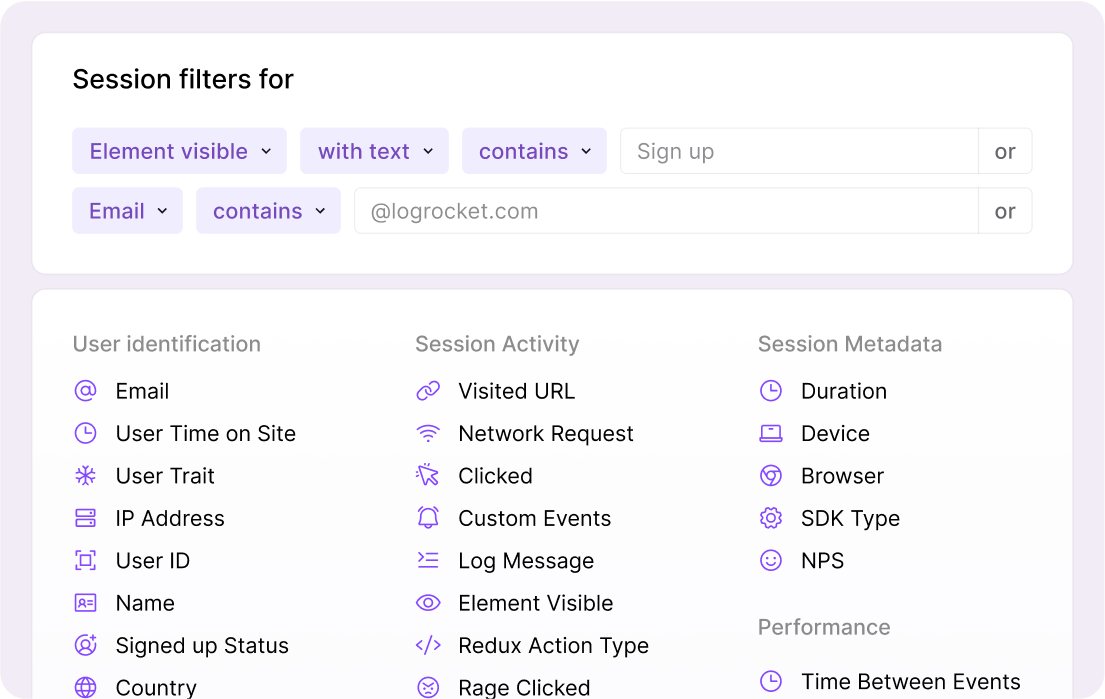Pick Signed up Status filter option
The height and width of the screenshot is (699, 1105).
point(201,646)
